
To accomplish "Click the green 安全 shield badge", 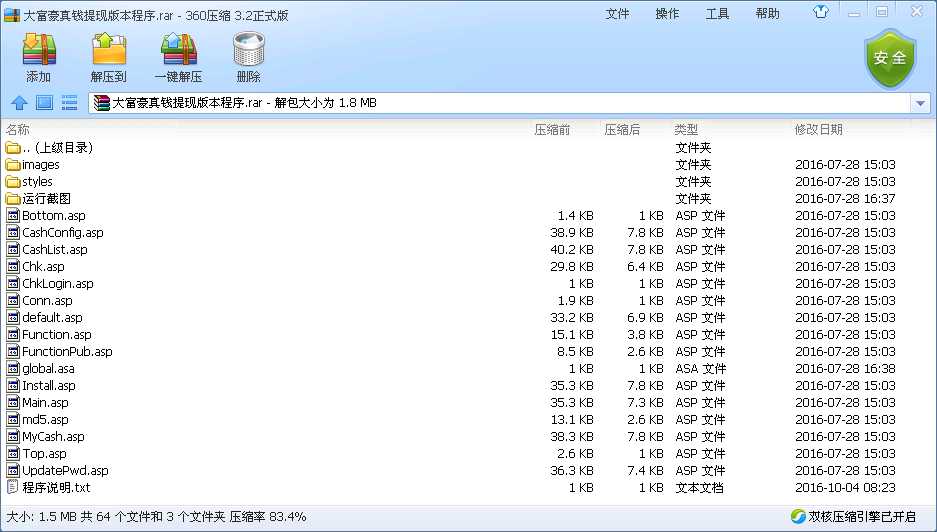I will coord(890,59).
